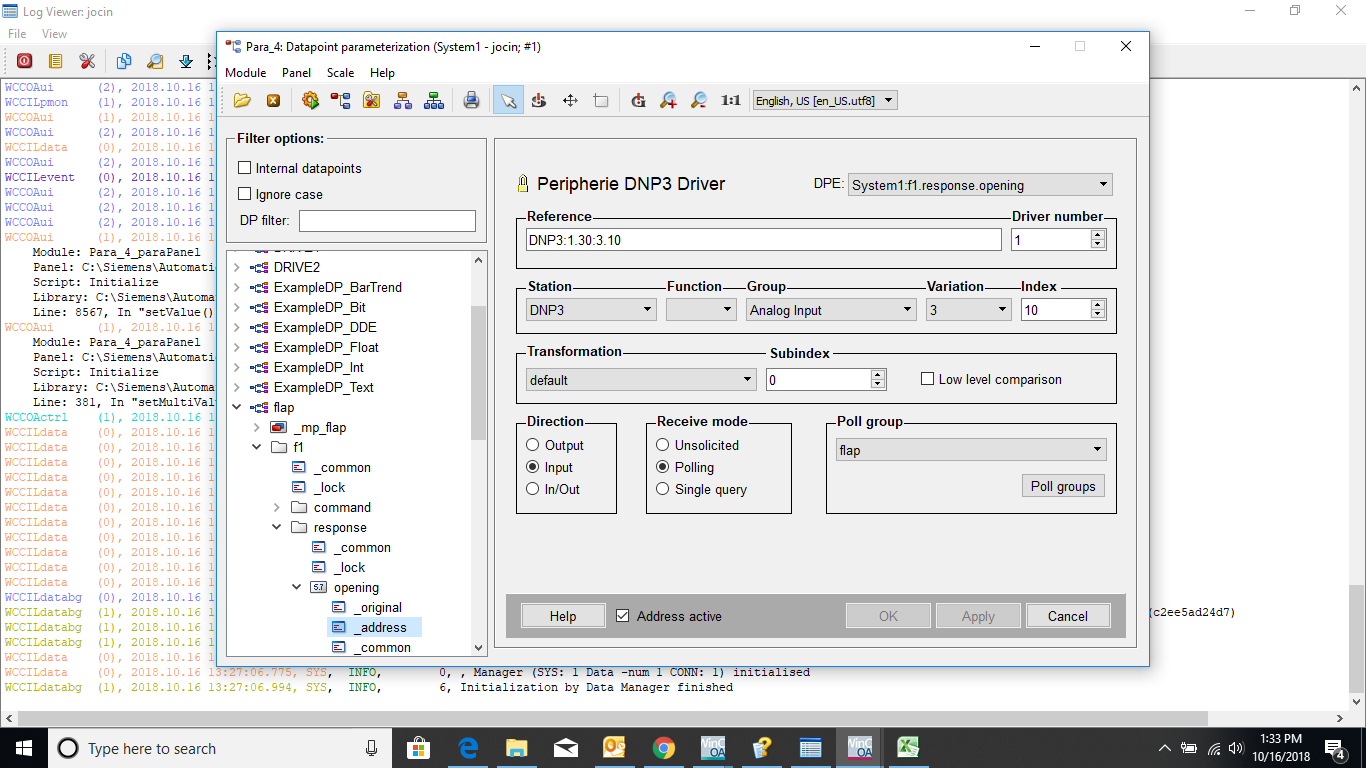Viewport: 1366px width, 768px height.
Task: Click the copy icon in Log Viewer toolbar
Action: click(123, 61)
